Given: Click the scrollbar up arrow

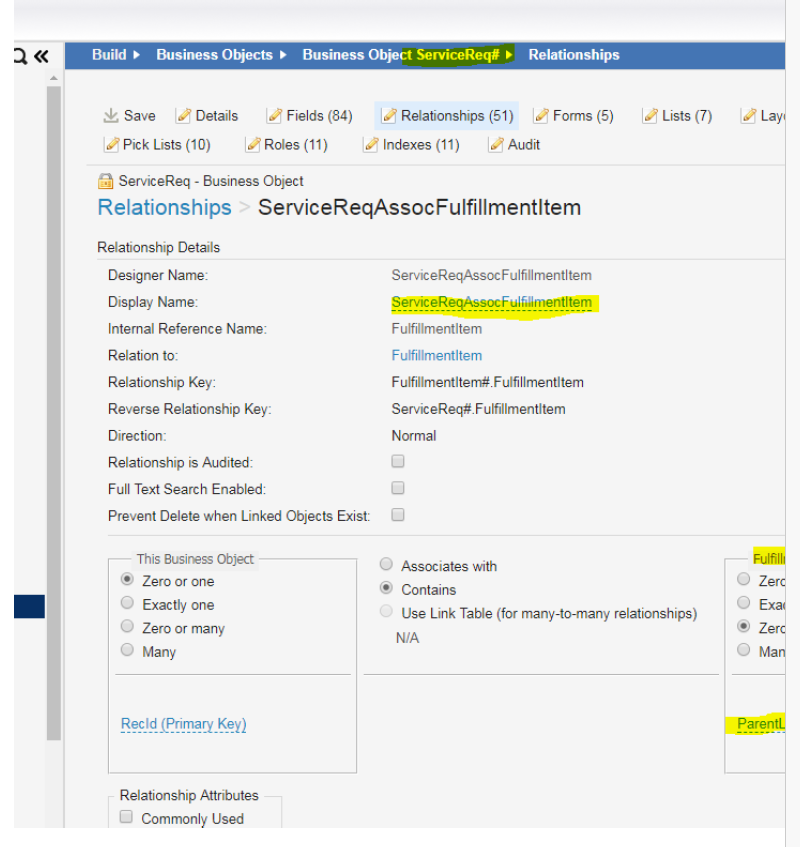Looking at the screenshot, I should click(53, 78).
